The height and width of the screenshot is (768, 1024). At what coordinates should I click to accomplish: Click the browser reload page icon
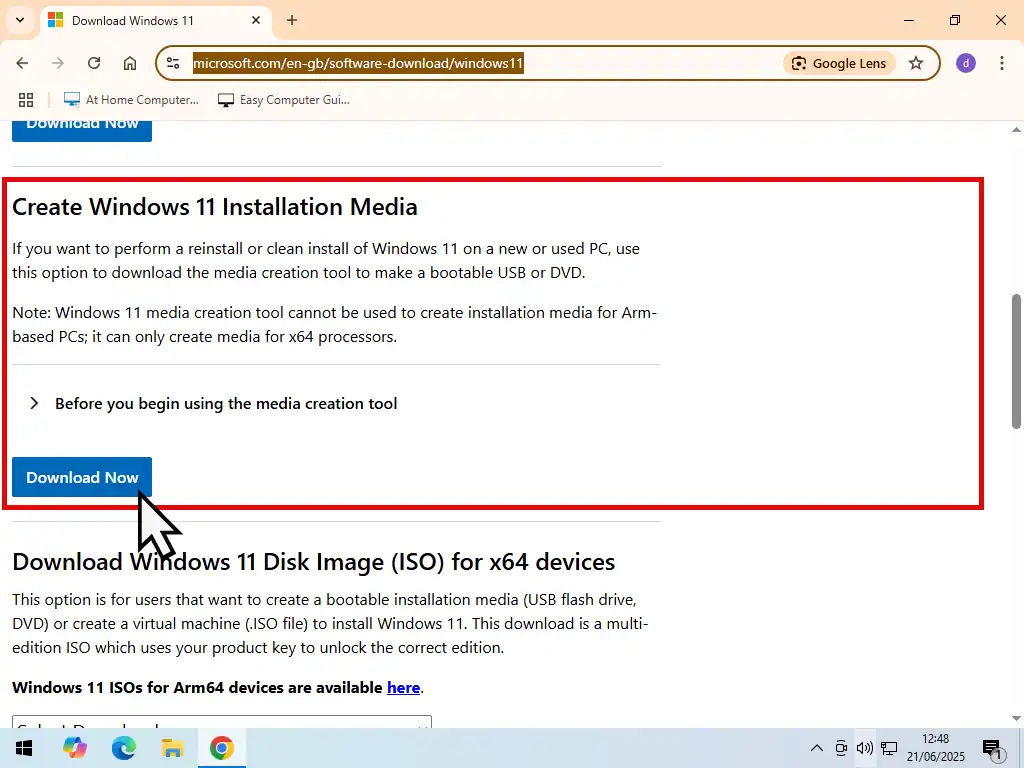(94, 63)
